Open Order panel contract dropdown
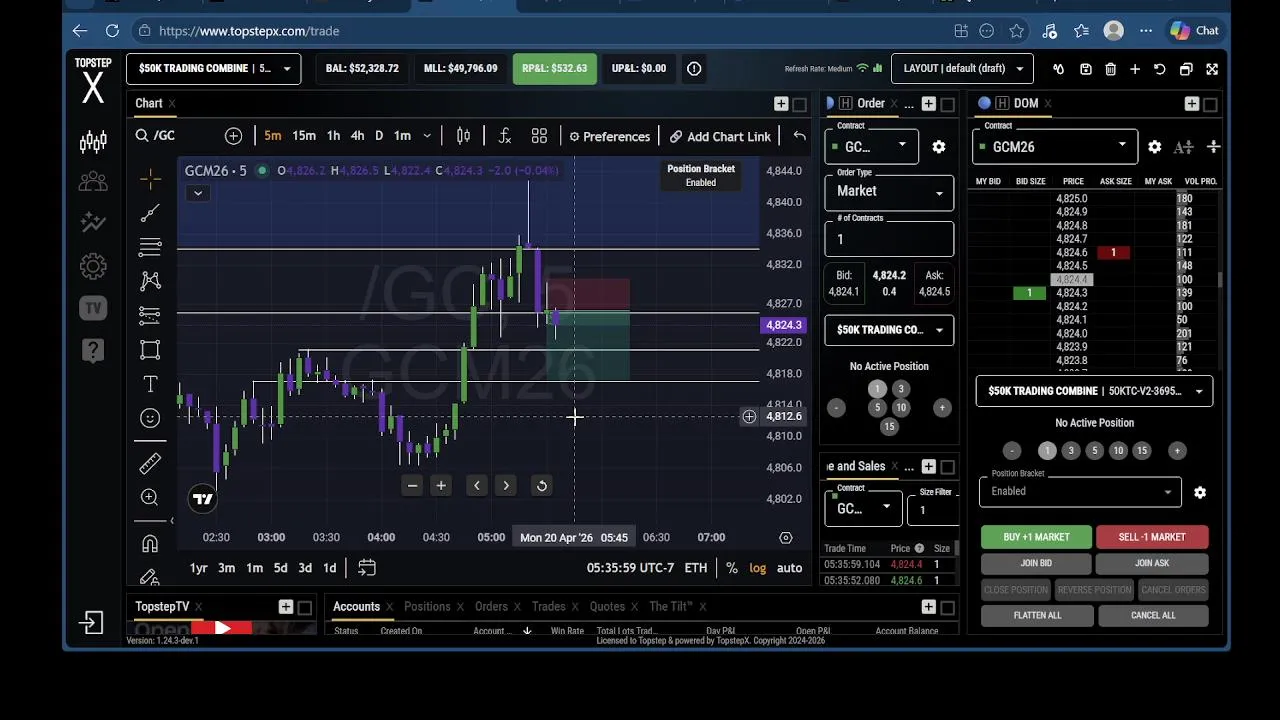The width and height of the screenshot is (1280, 720). coord(871,147)
